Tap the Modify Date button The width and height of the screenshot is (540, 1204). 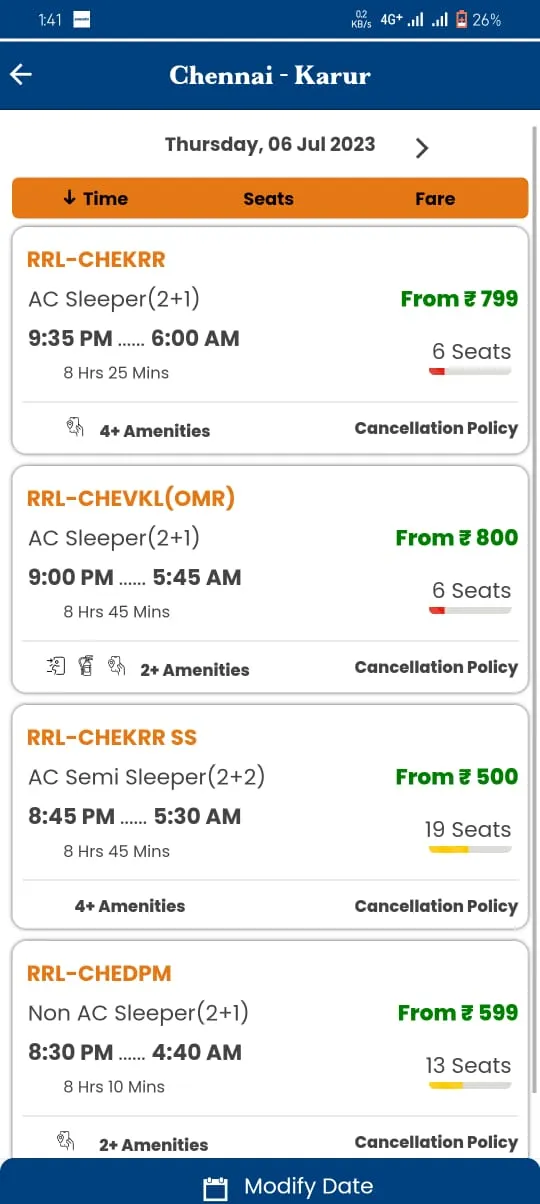pos(270,1182)
